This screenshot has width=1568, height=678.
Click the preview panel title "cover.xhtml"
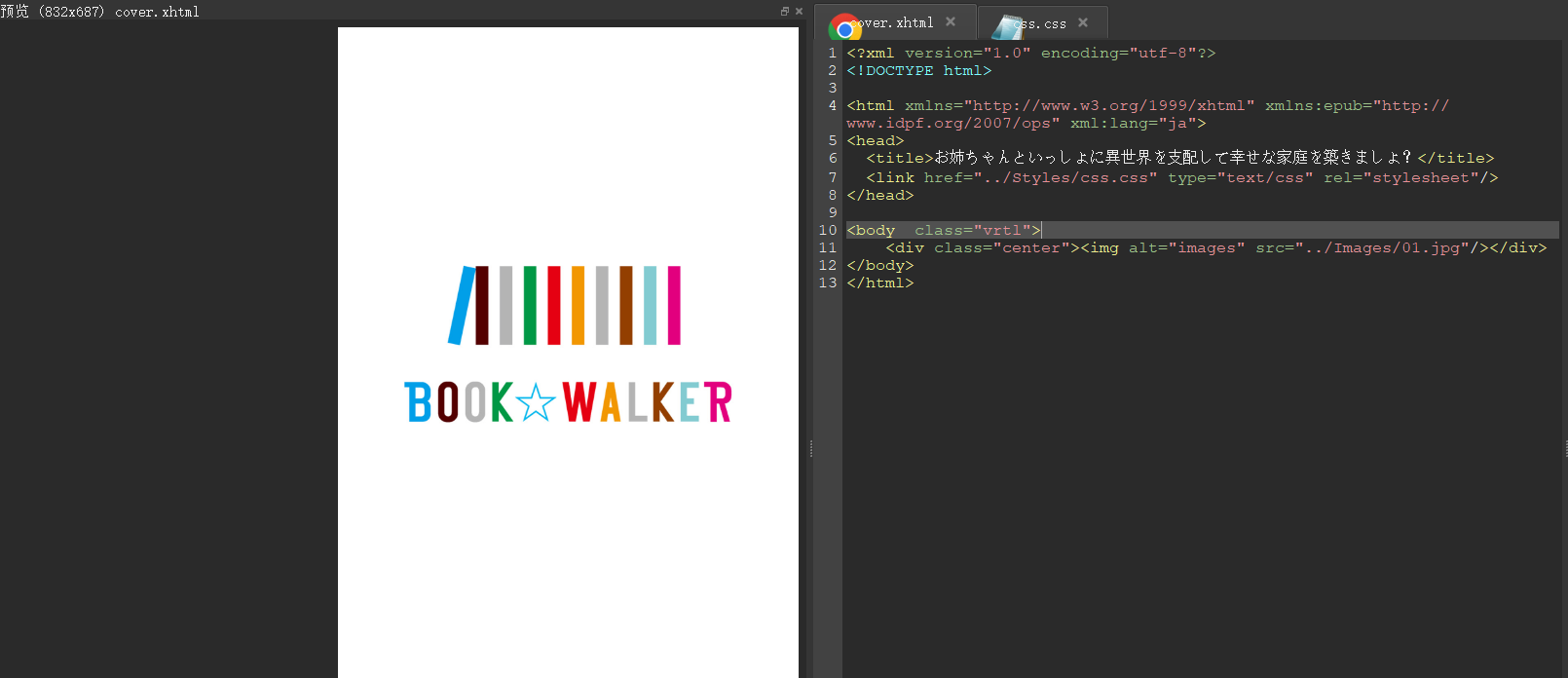[157, 12]
